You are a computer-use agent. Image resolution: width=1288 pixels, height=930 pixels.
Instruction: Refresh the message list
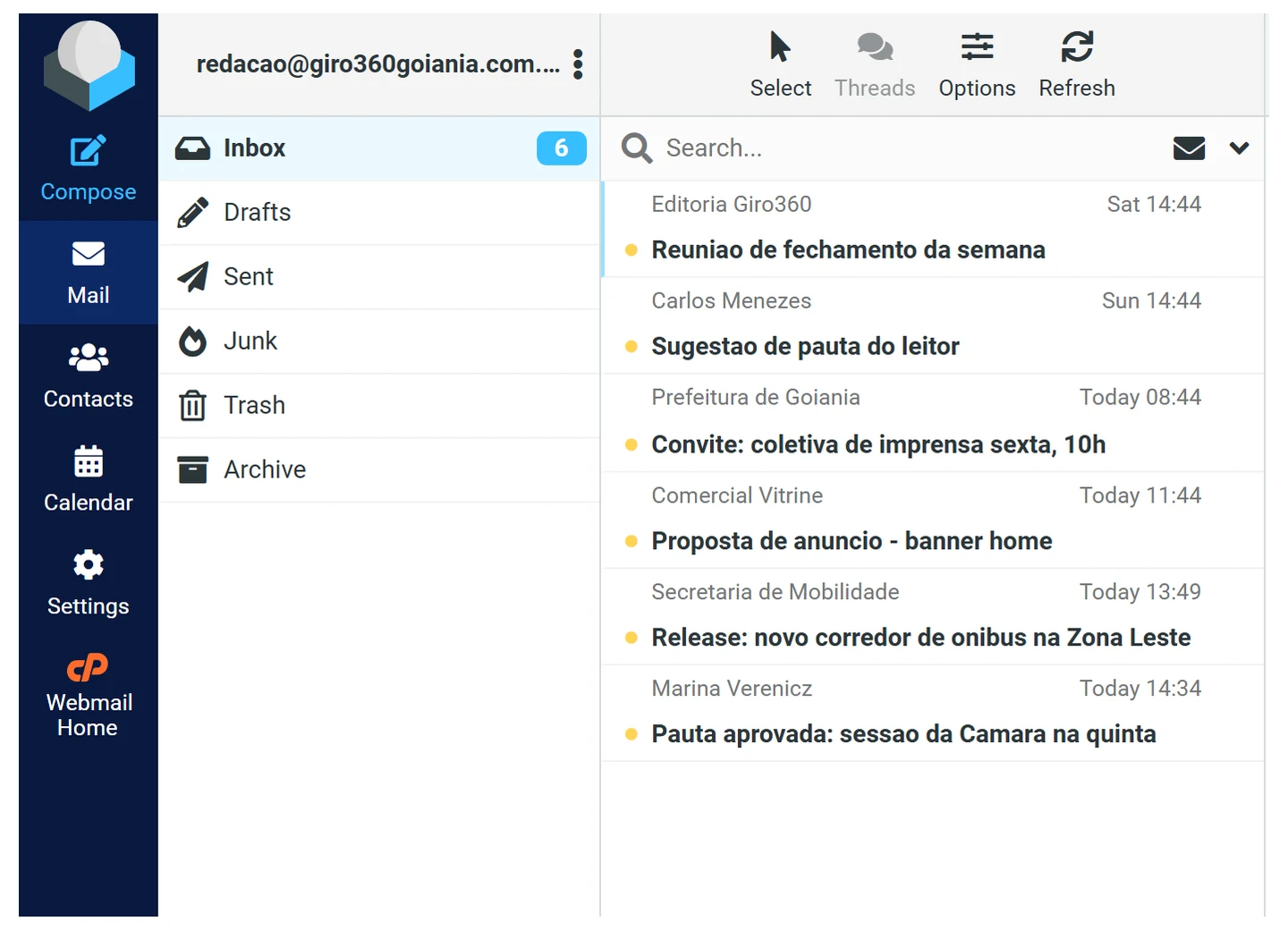(x=1077, y=64)
